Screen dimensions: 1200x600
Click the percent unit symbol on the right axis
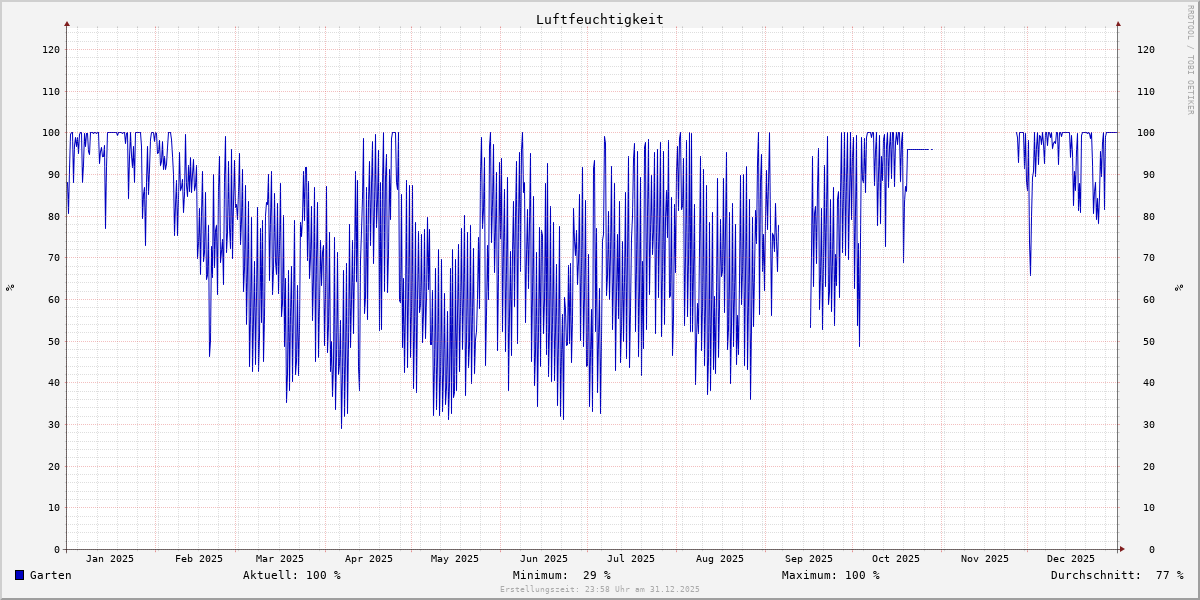click(x=1179, y=287)
